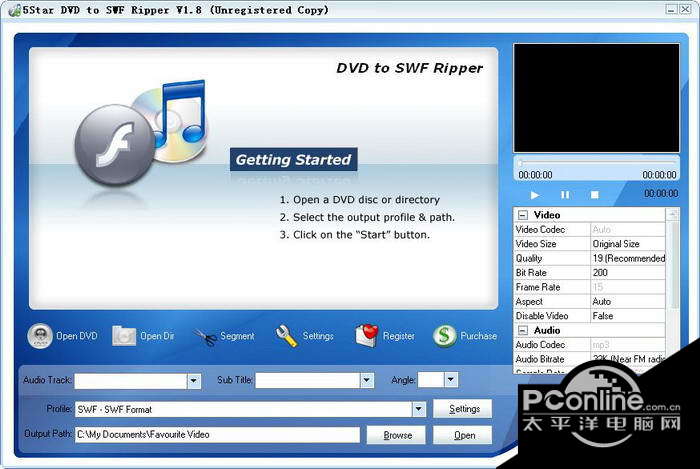Click the Settings button beside Profile
This screenshot has height=469, width=700.
463,409
